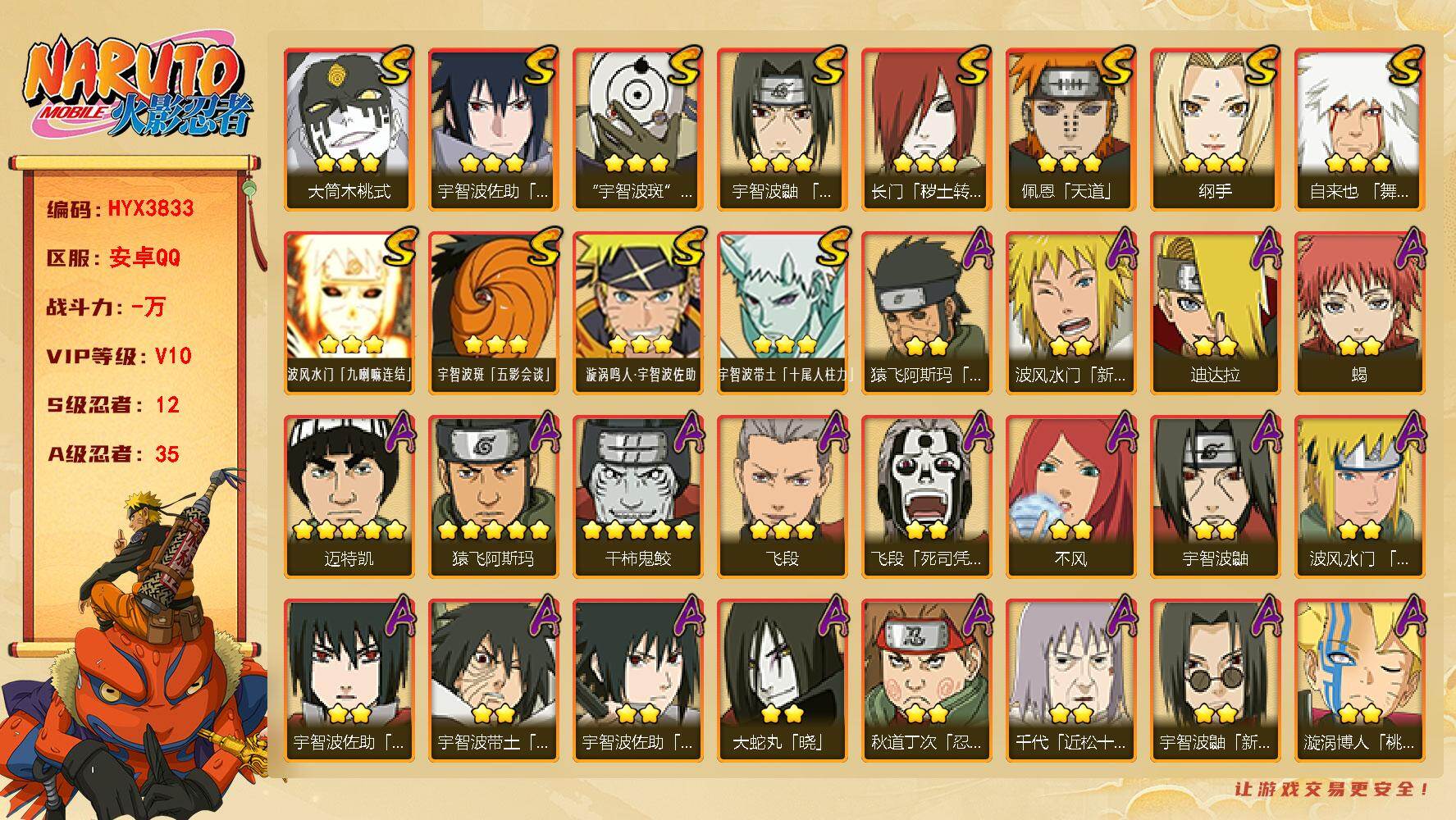Image resolution: width=1456 pixels, height=820 pixels.
Task: Select the 大筒木桃式 ninja card
Action: (x=349, y=130)
